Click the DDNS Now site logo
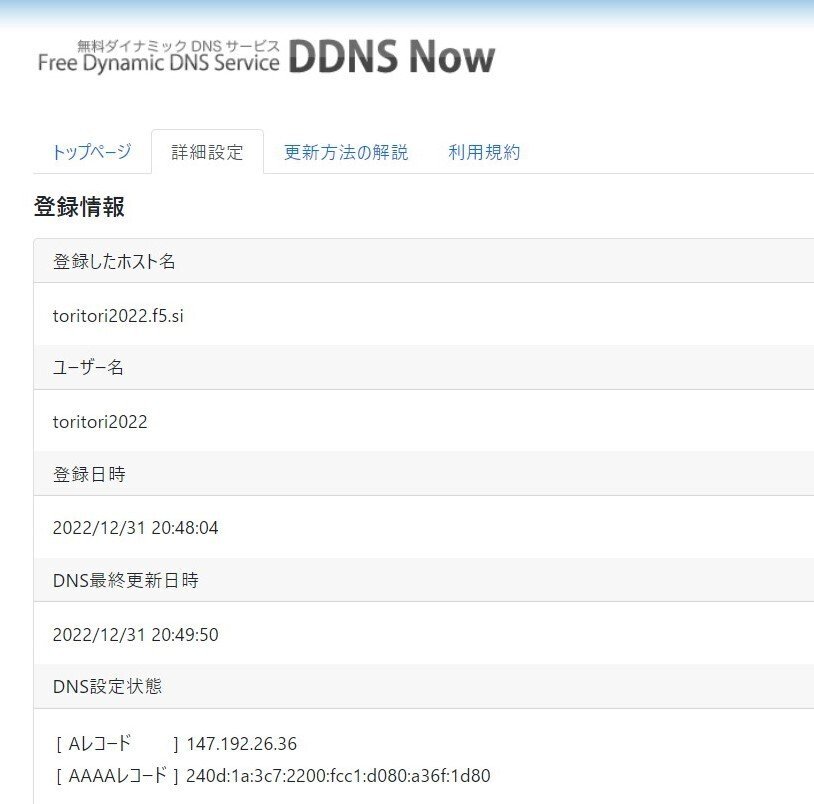 click(391, 56)
